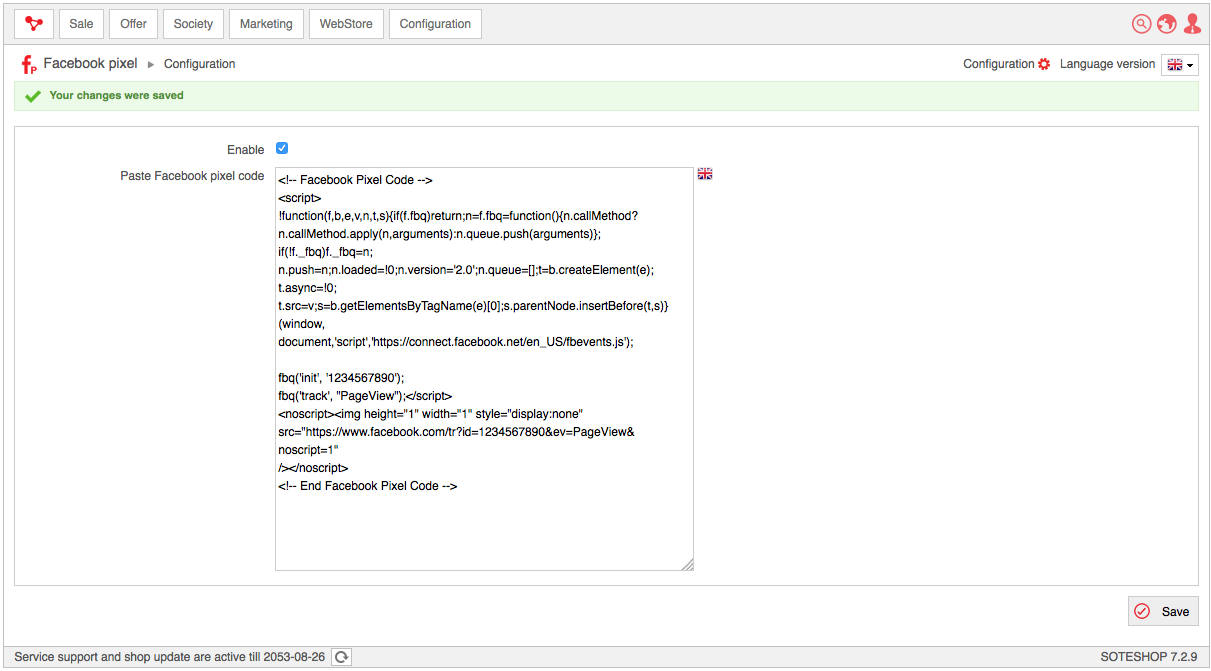Viewport: 1211px width, 671px height.
Task: Click the '<!-- Facebook Pixel Code -->' line
Action: 355,180
